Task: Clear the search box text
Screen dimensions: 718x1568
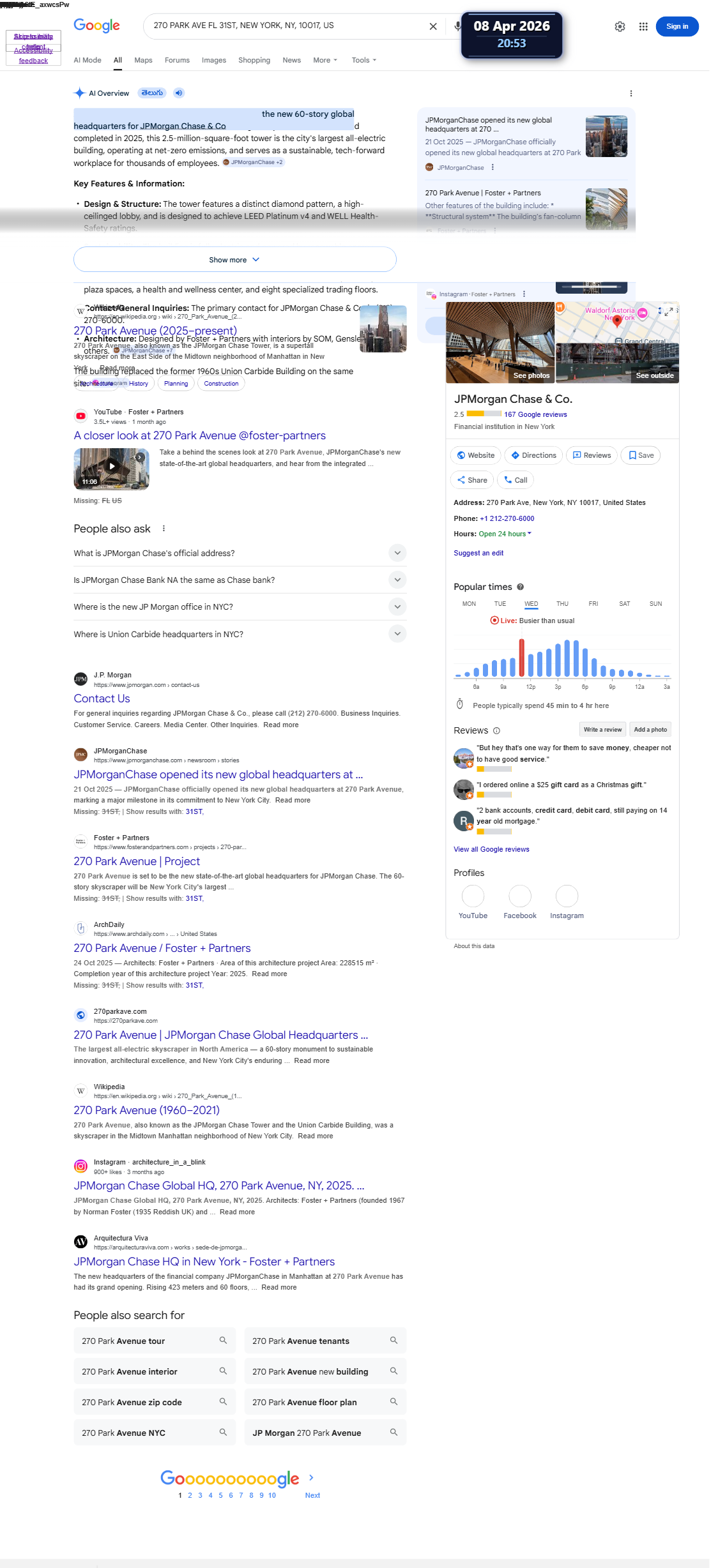Action: coord(433,26)
